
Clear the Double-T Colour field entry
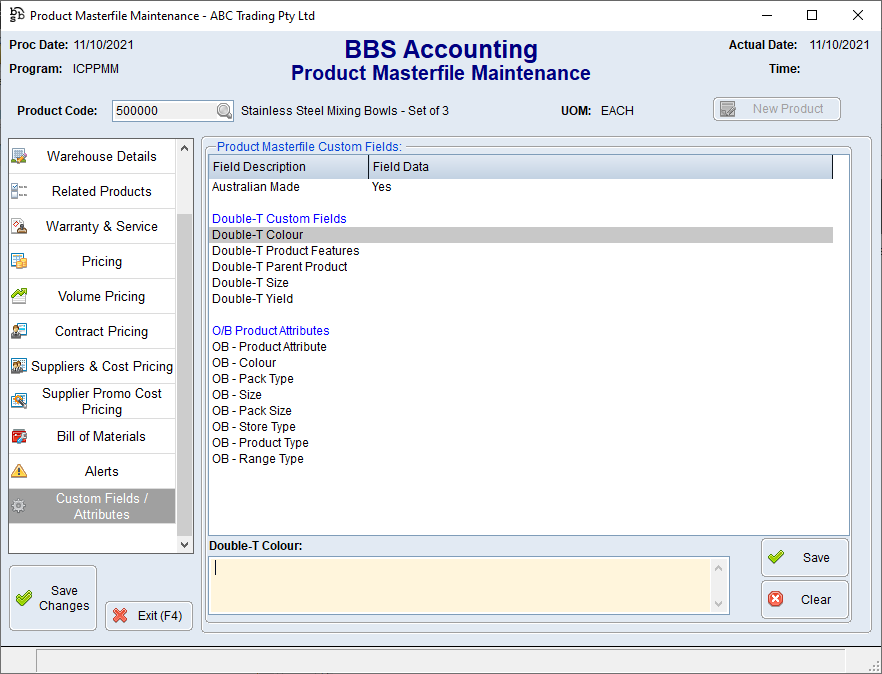coord(804,600)
